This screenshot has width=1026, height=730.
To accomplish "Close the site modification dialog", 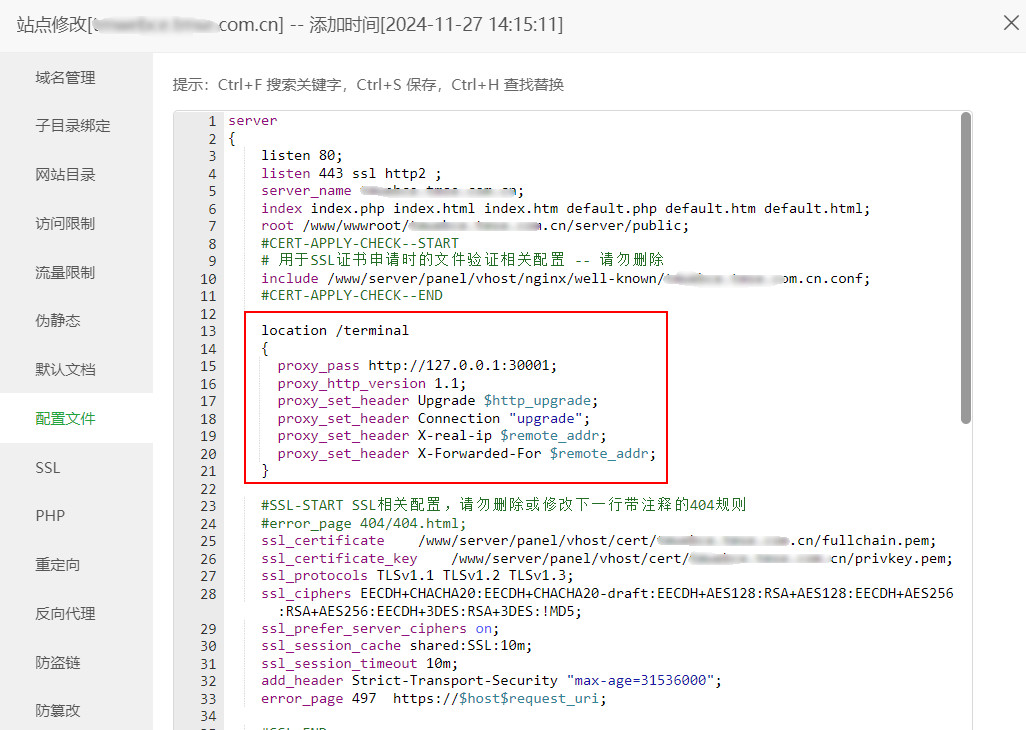I will (1011, 22).
